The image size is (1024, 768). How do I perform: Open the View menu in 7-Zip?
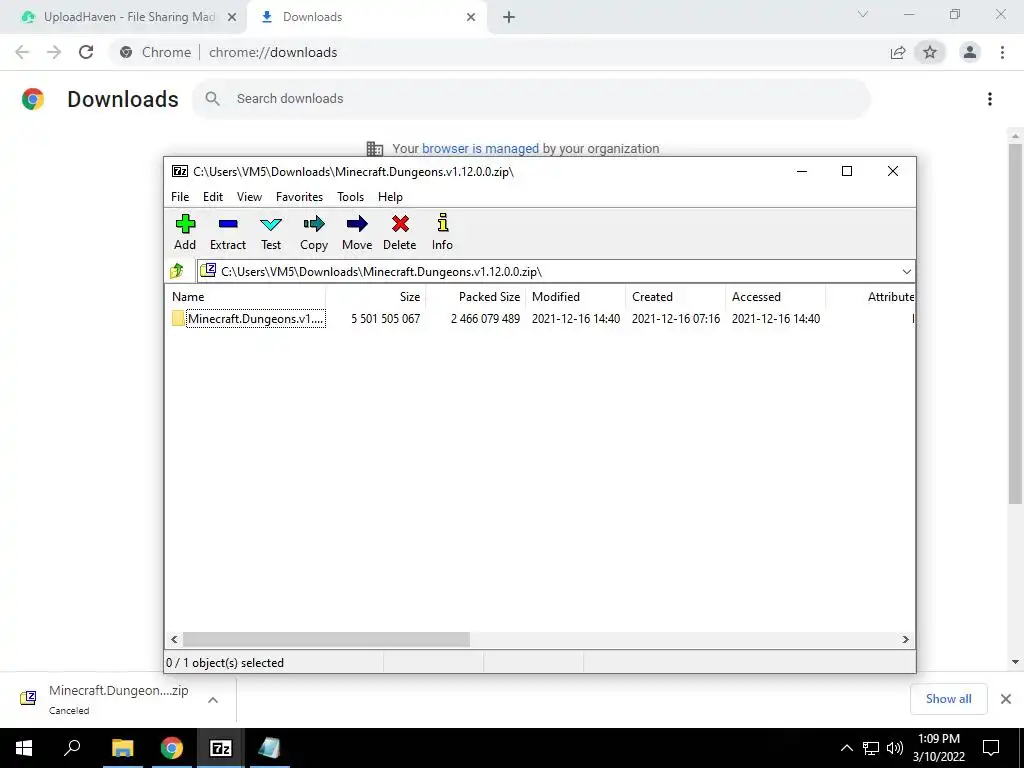click(x=249, y=197)
